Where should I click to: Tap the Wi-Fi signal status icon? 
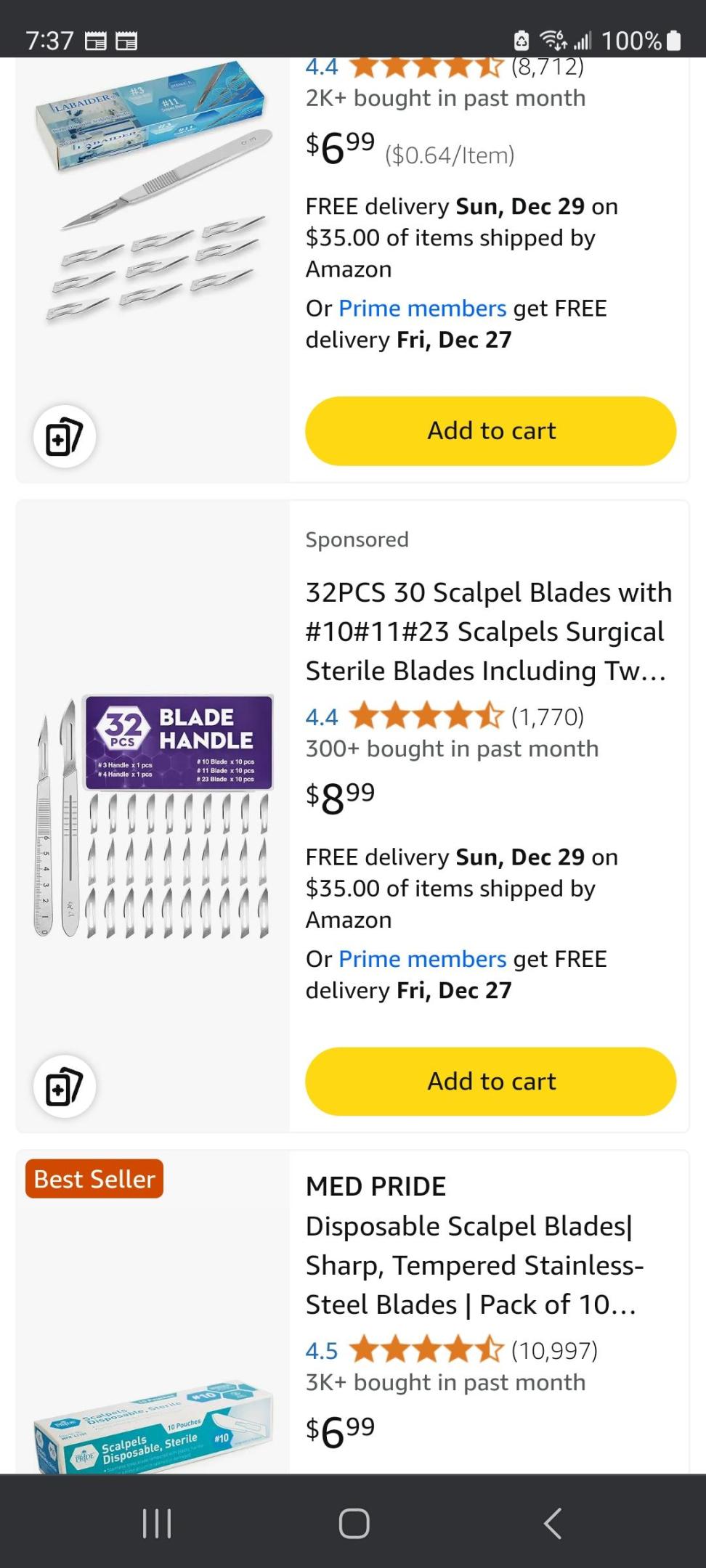(555, 41)
